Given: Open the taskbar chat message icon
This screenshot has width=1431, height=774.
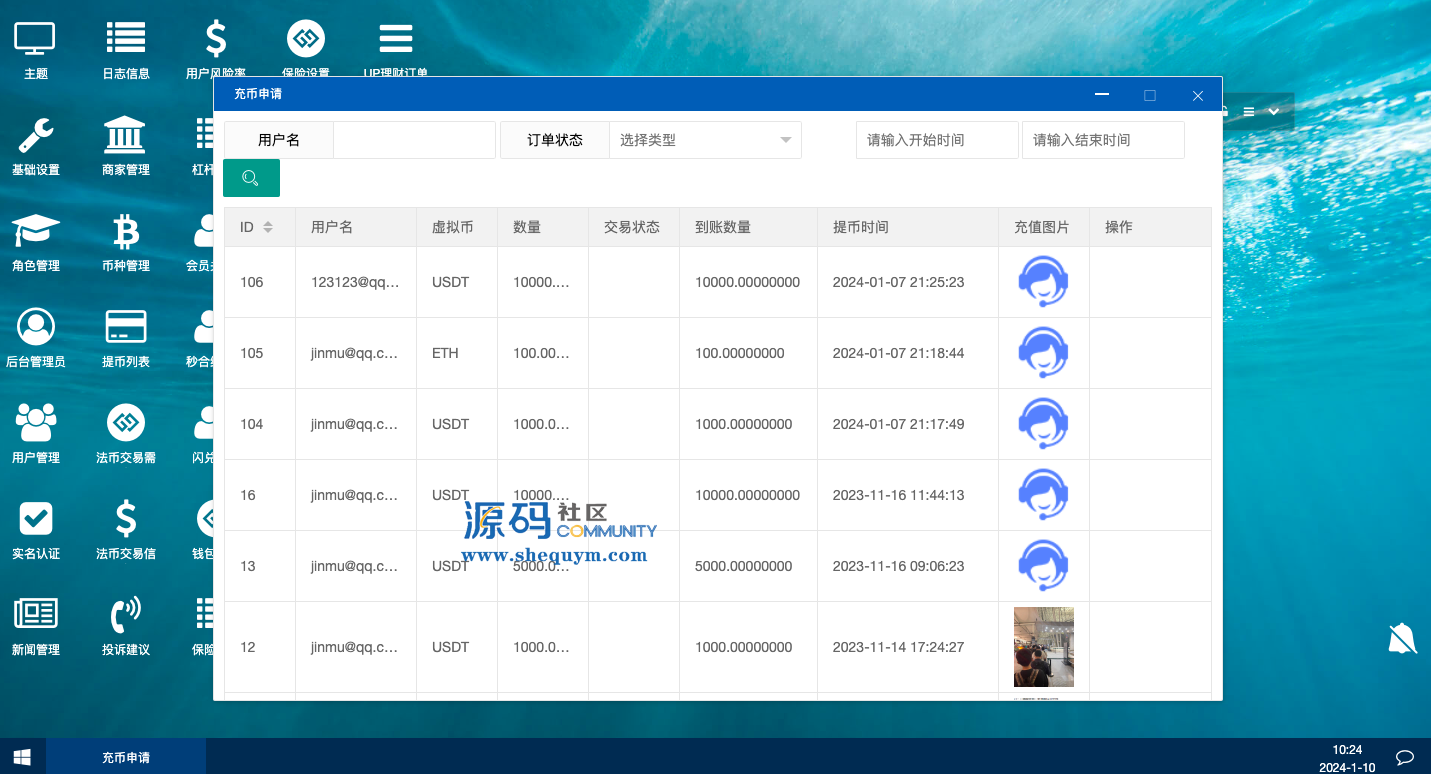Looking at the screenshot, I should click(1404, 757).
